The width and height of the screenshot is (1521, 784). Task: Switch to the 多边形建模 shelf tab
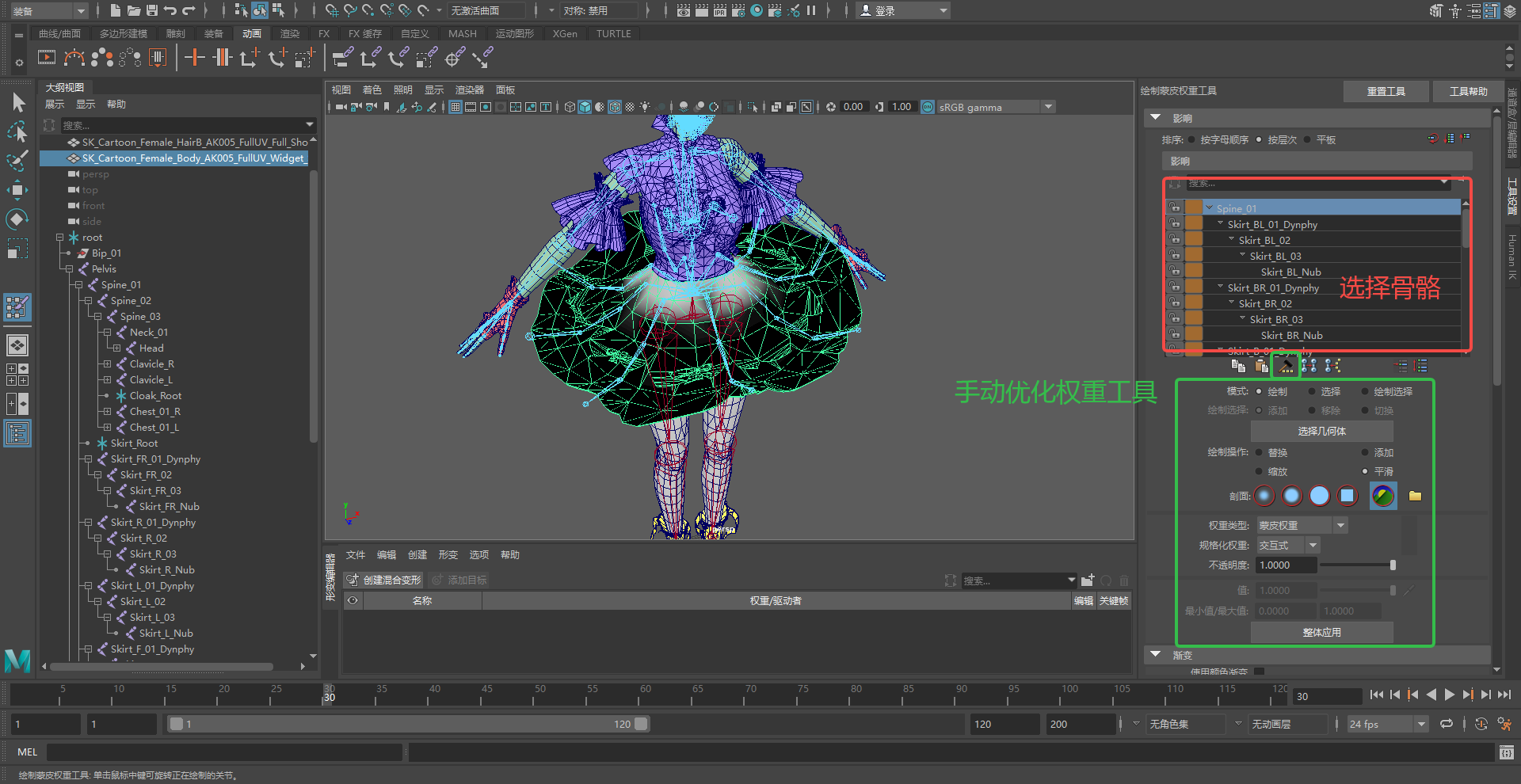[124, 33]
